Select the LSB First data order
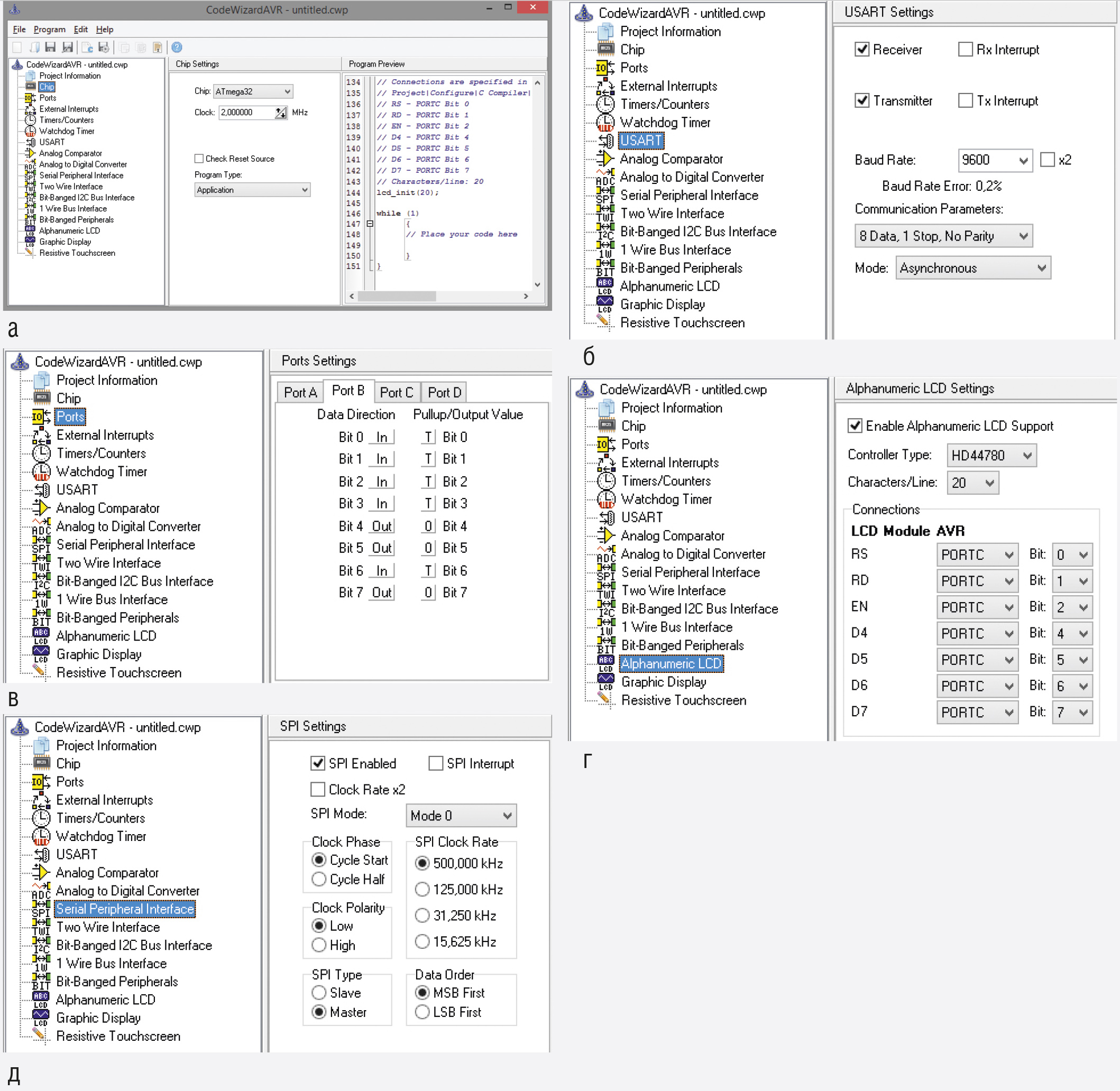The image size is (1120, 1091). tap(422, 1012)
